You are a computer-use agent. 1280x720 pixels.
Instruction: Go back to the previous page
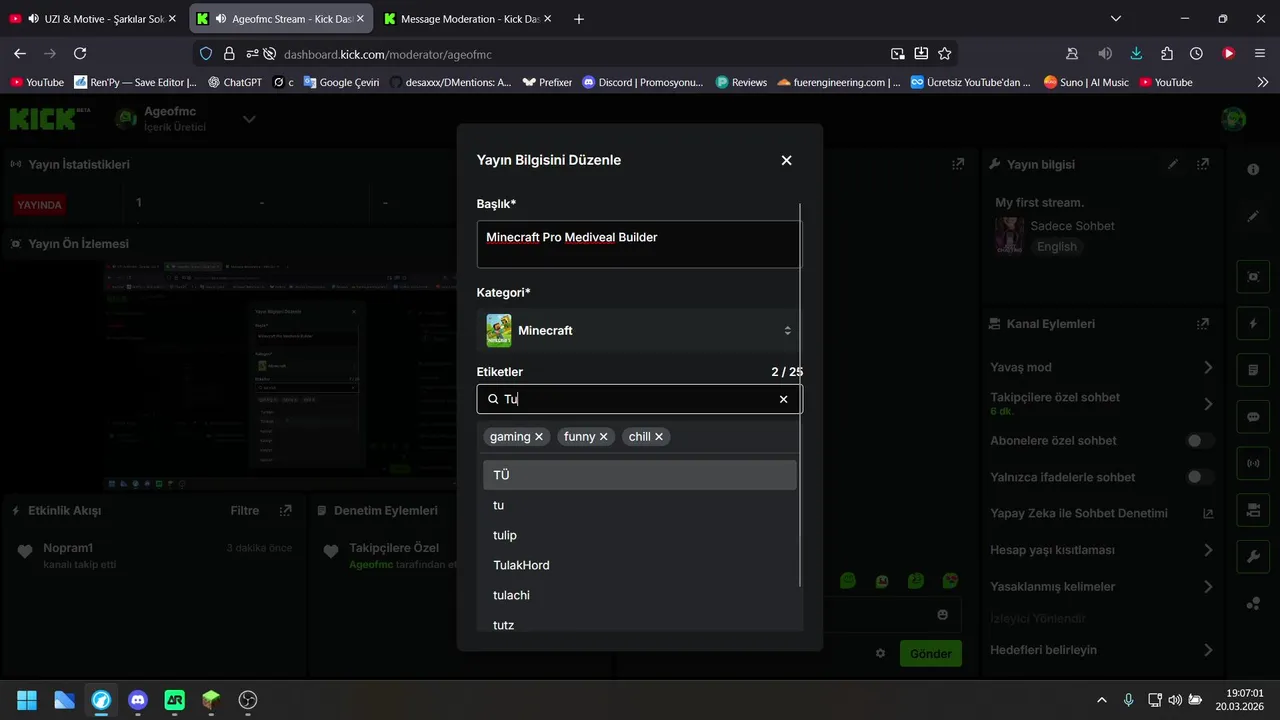20,54
